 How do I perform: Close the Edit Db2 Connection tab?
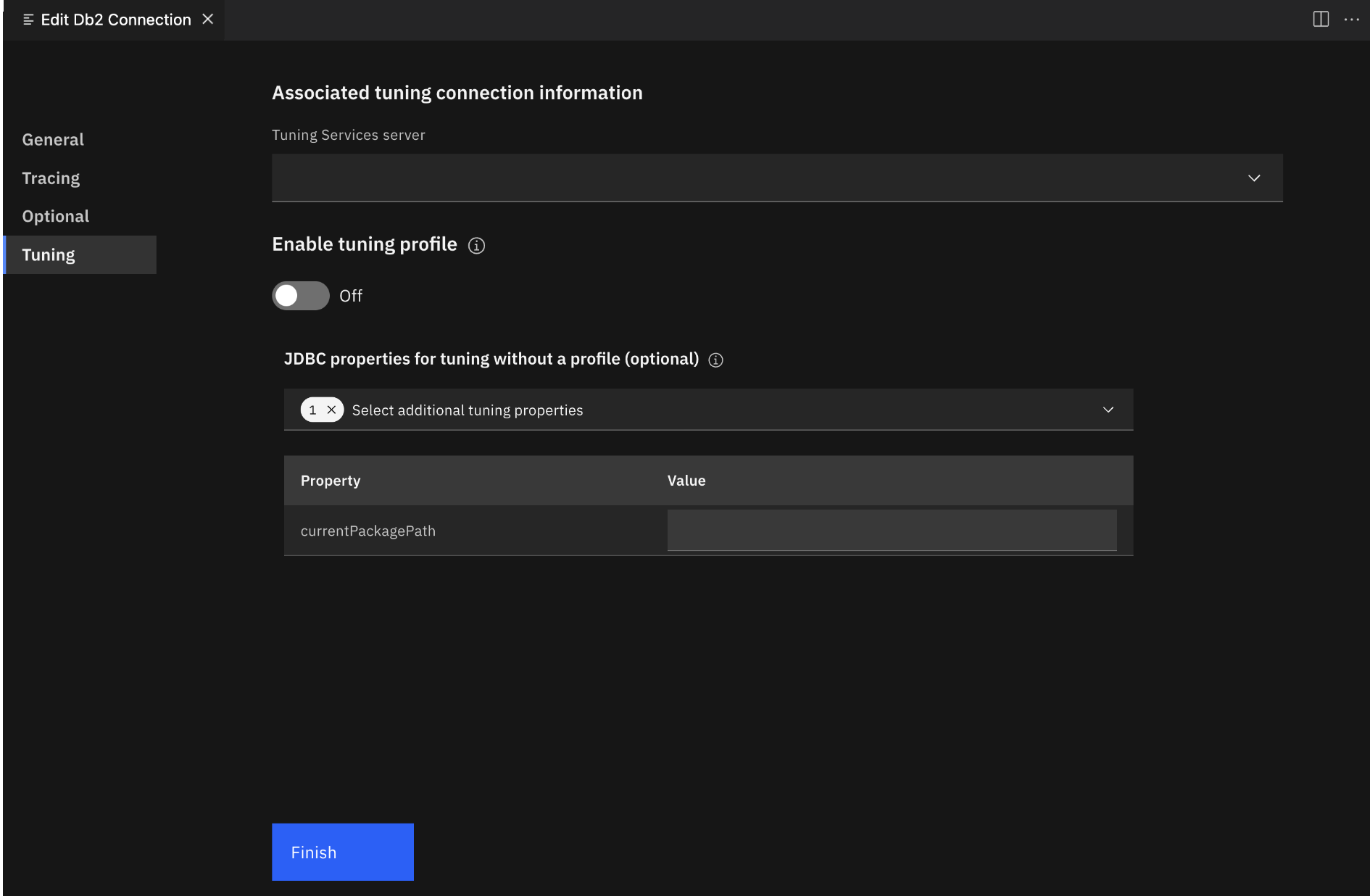click(x=208, y=20)
